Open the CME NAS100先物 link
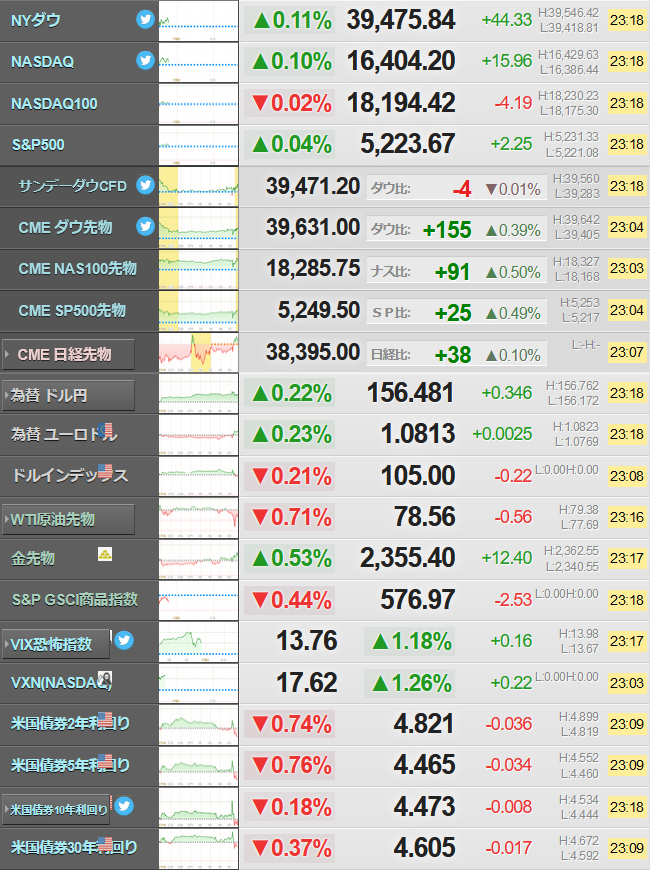The height and width of the screenshot is (870, 651). point(78,269)
